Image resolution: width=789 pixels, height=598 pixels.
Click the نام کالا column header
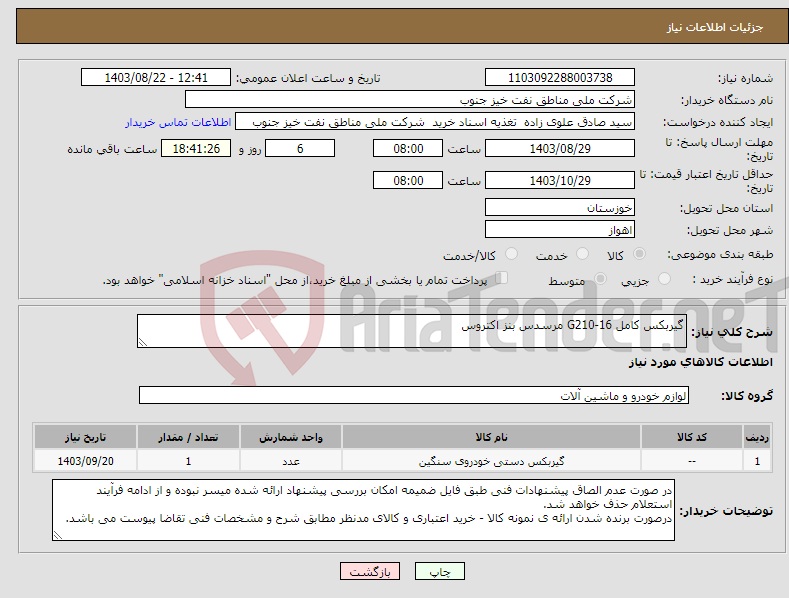[491, 437]
